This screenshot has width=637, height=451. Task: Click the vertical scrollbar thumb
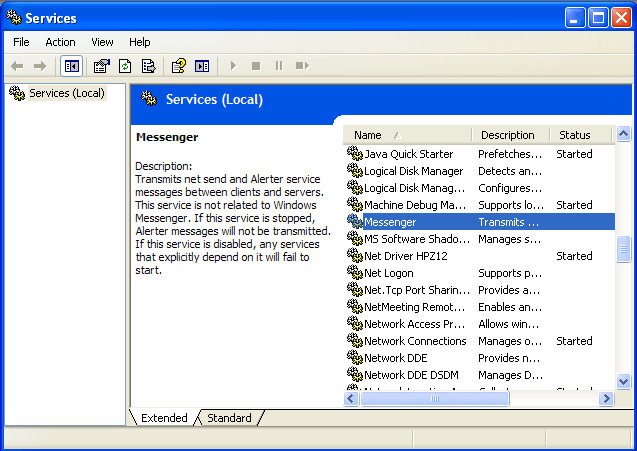tap(624, 247)
